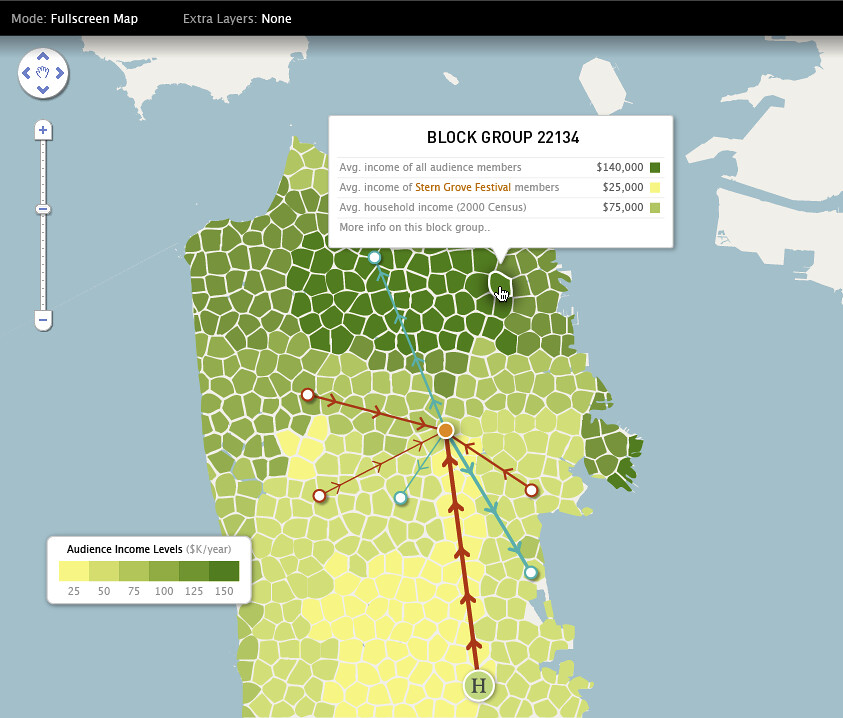Select the hand pan tool in navigation control
The width and height of the screenshot is (843, 718).
[x=43, y=73]
